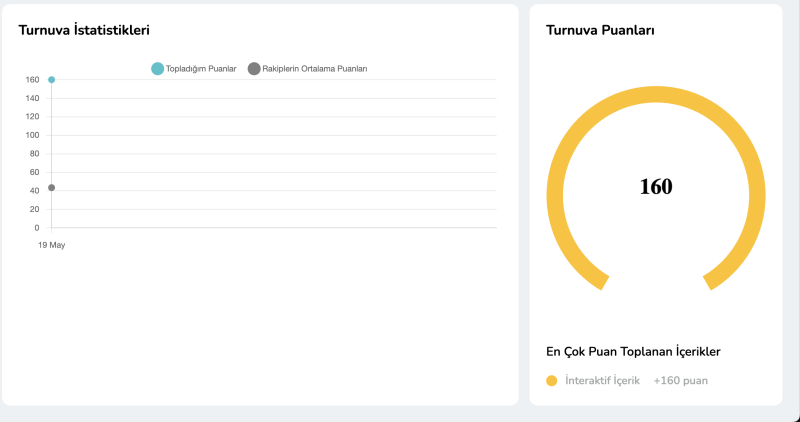The height and width of the screenshot is (422, 800).
Task: Click the Topladığım Puanlar legend text
Action: [x=201, y=69]
